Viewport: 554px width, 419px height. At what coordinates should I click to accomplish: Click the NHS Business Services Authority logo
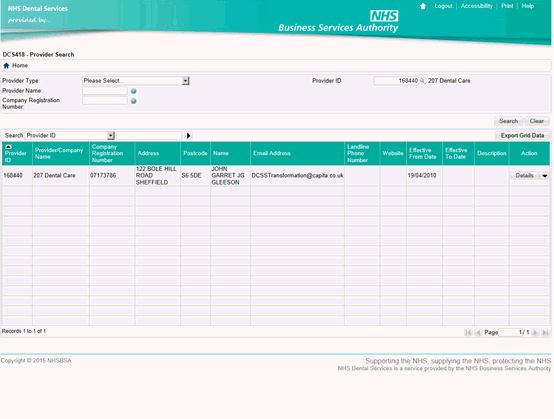pyautogui.click(x=338, y=21)
